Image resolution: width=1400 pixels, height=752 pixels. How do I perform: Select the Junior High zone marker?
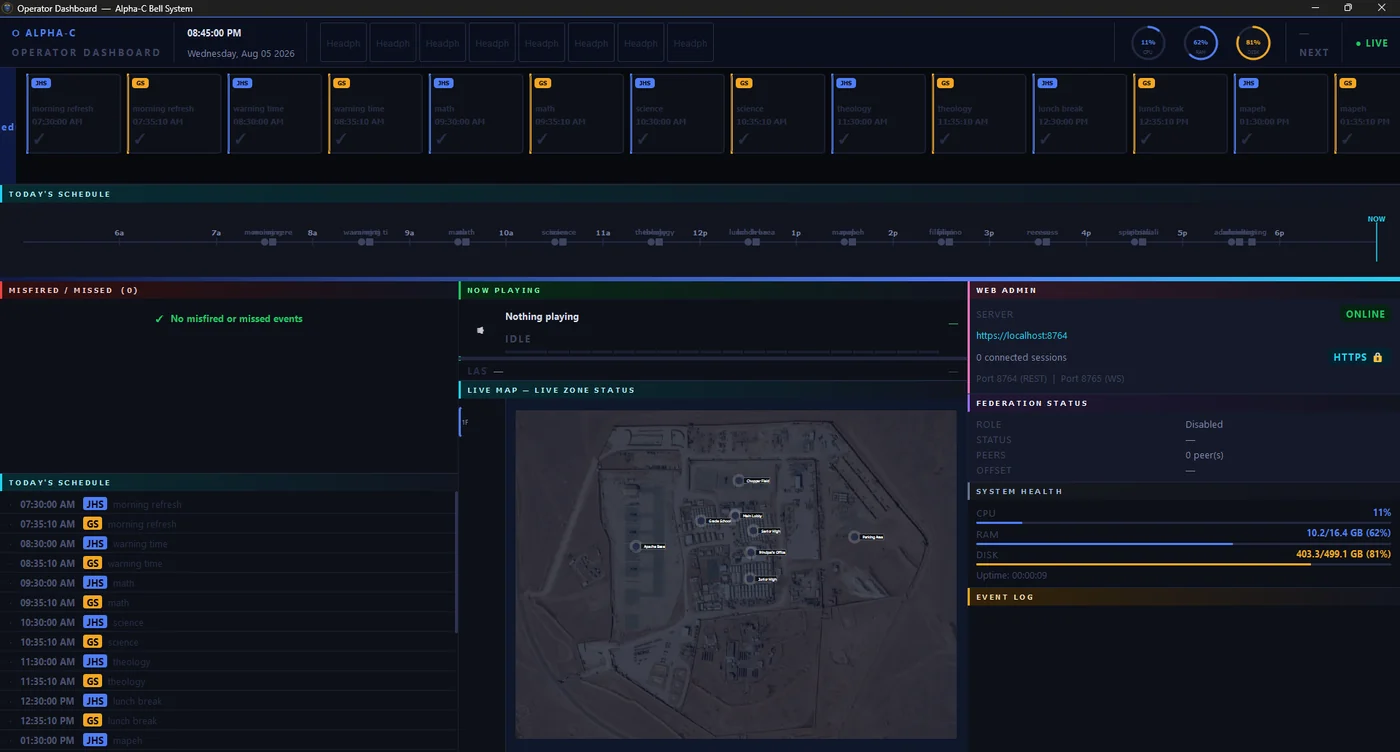tap(749, 579)
